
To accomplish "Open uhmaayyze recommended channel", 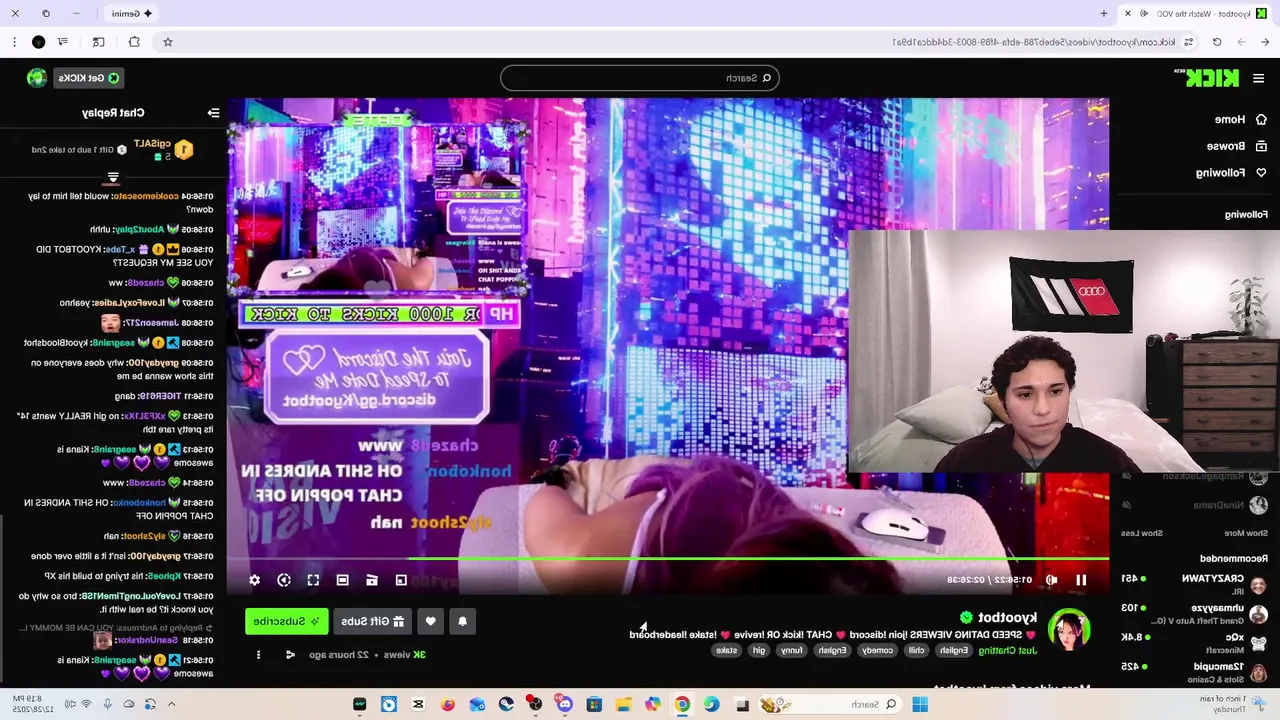I will pyautogui.click(x=1193, y=613).
